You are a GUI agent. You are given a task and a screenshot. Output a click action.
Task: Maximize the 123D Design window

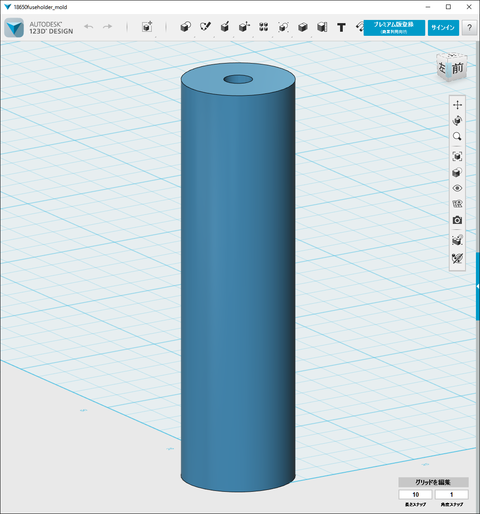point(449,7)
